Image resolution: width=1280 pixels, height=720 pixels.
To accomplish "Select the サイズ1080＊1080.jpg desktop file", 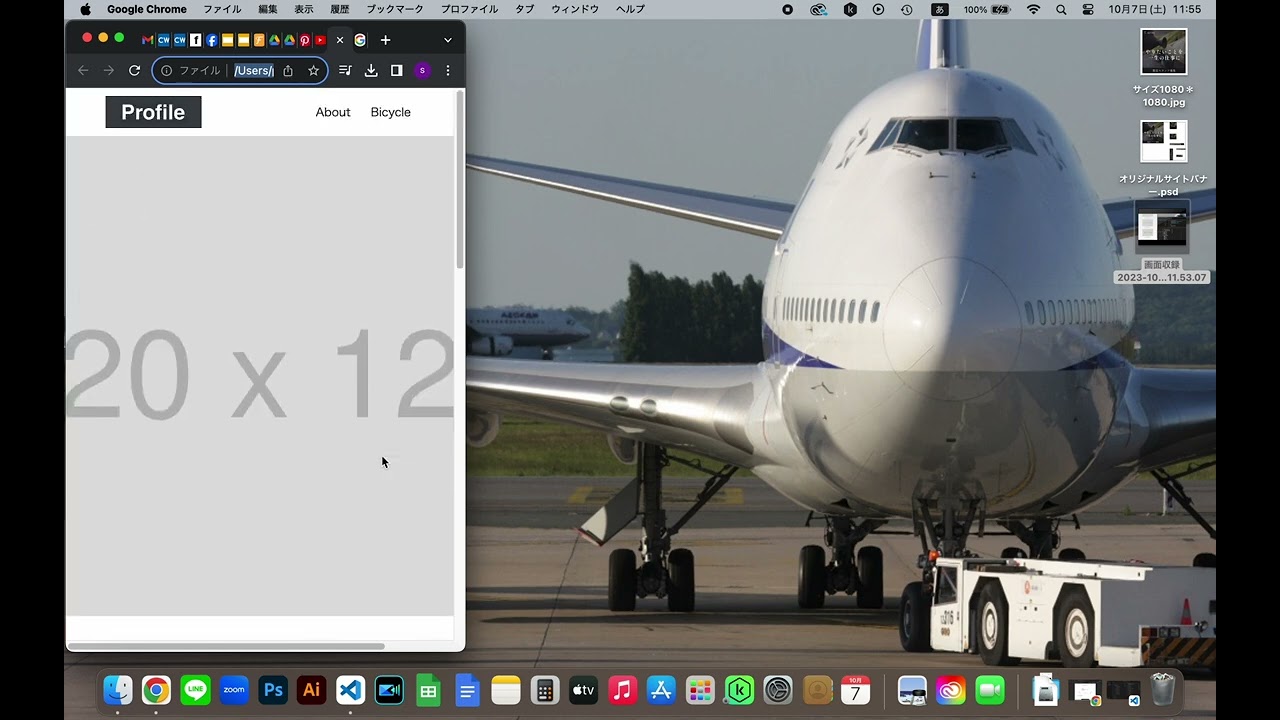I will click(x=1163, y=52).
